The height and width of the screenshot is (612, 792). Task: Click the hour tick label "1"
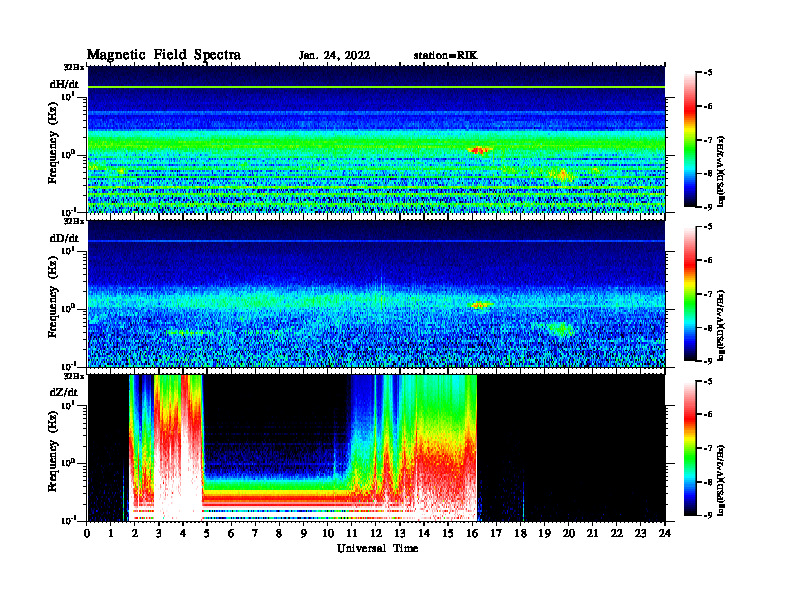111,533
